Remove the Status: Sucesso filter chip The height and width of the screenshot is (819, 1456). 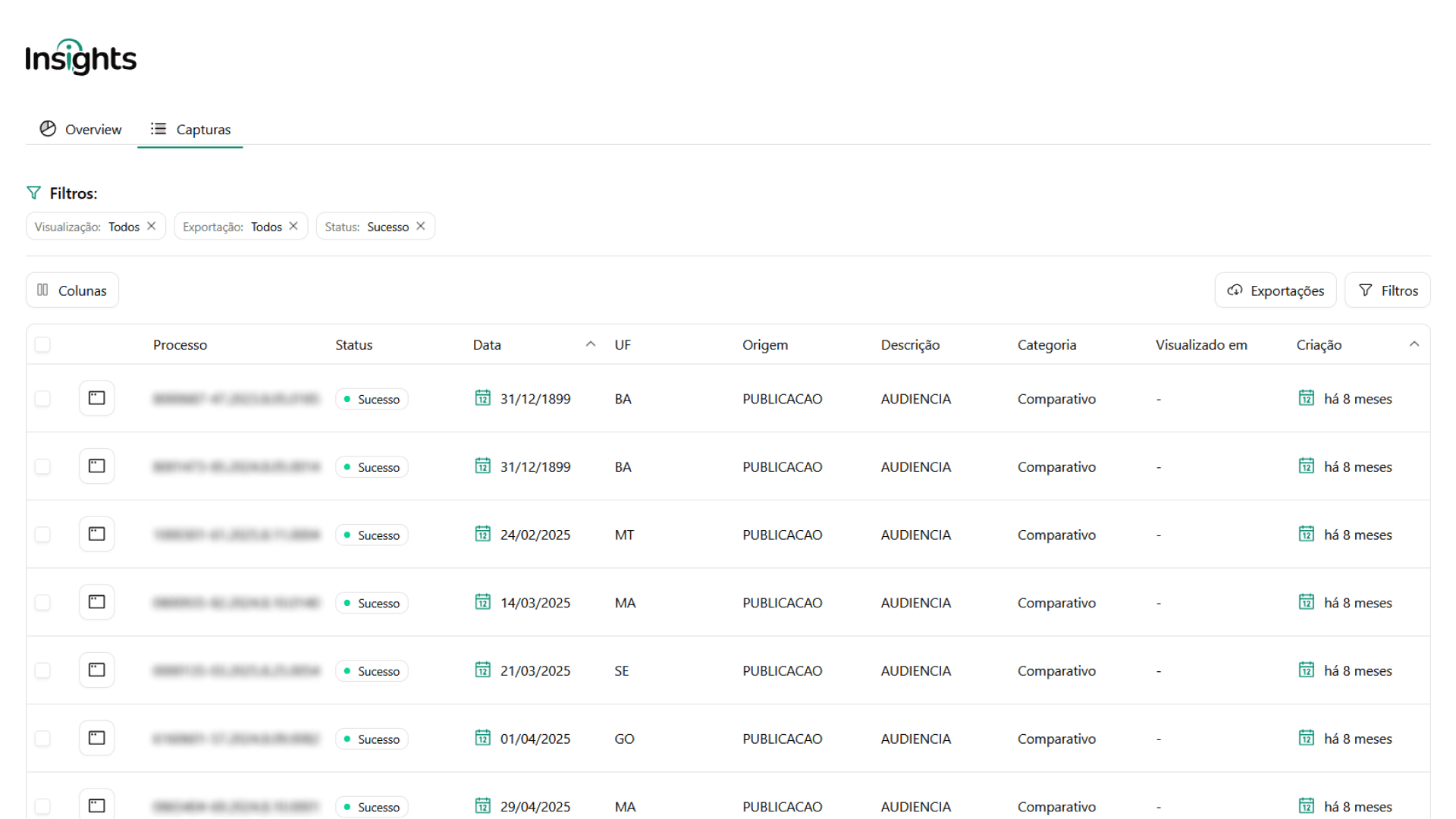tap(421, 226)
